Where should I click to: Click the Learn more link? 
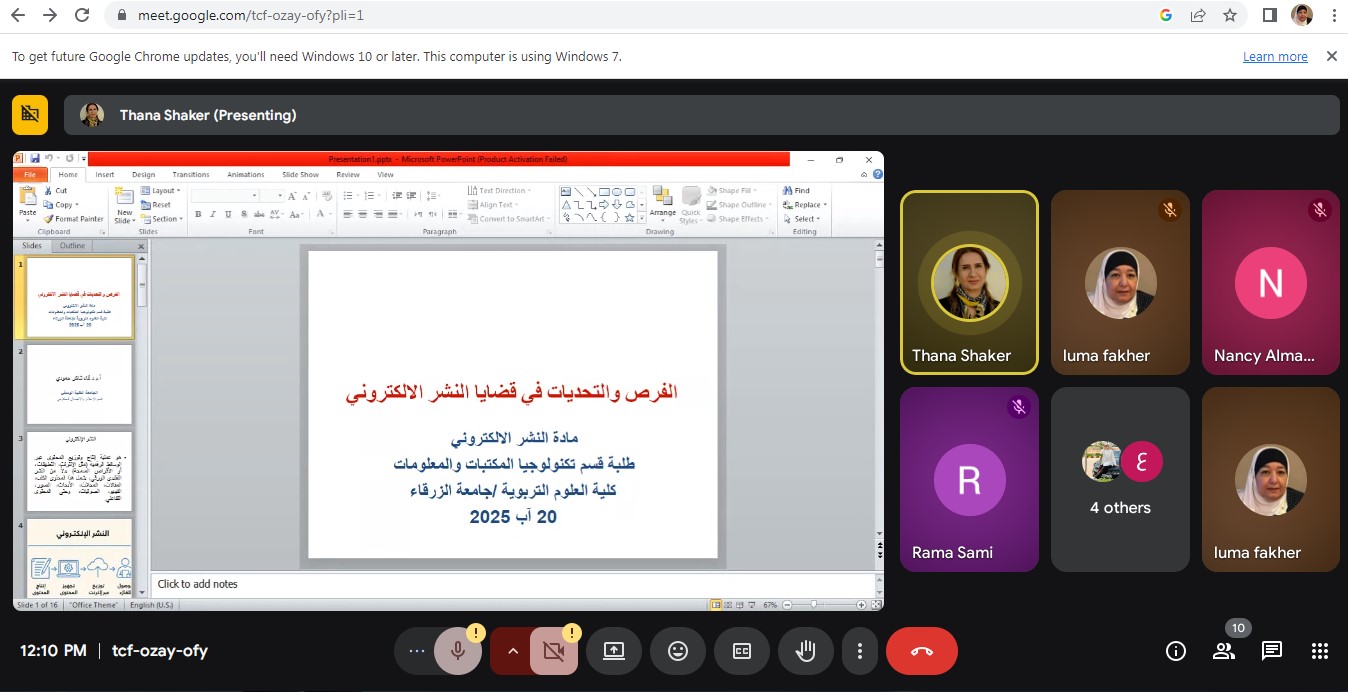point(1275,57)
